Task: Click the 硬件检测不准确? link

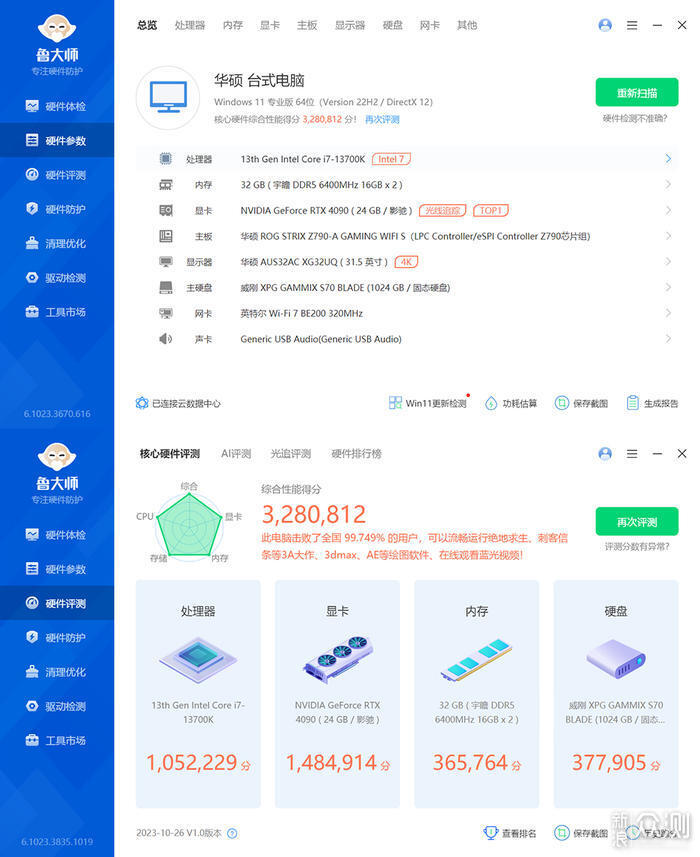Action: pyautogui.click(x=635, y=118)
